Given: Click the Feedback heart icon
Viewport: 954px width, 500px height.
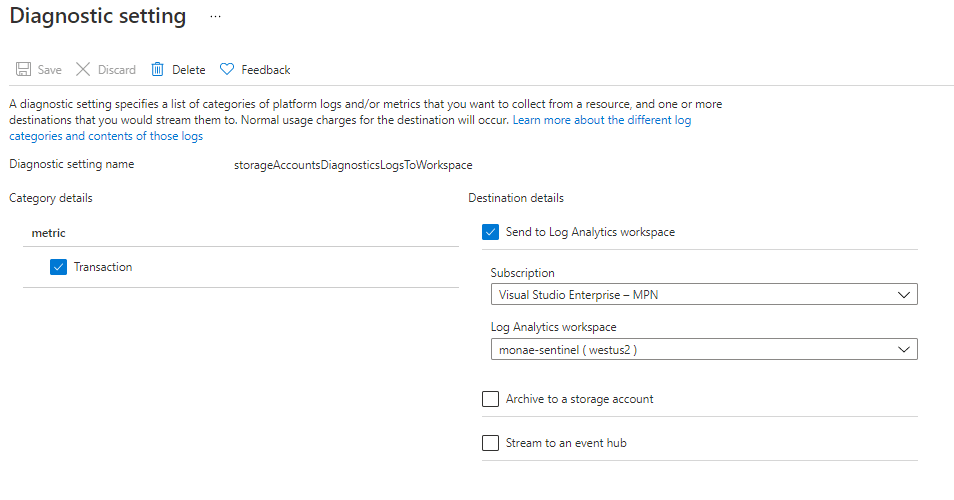Looking at the screenshot, I should pos(227,70).
